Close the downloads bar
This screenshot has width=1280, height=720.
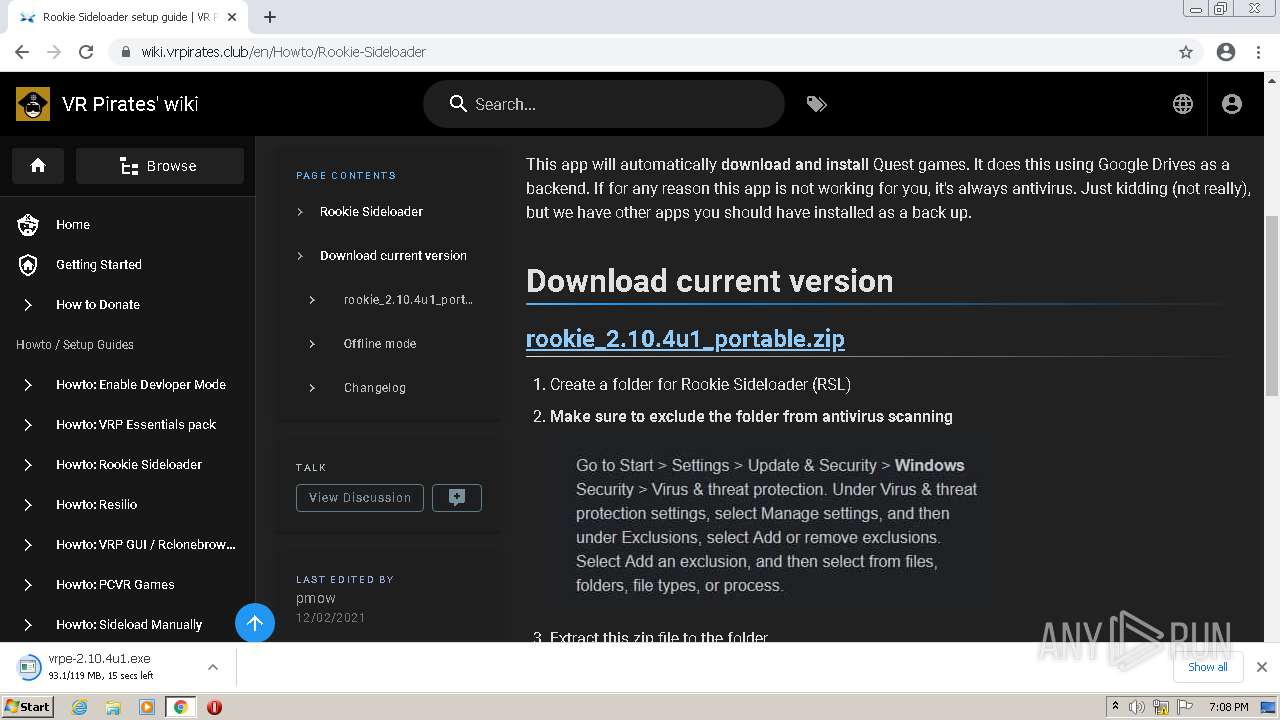(1262, 667)
